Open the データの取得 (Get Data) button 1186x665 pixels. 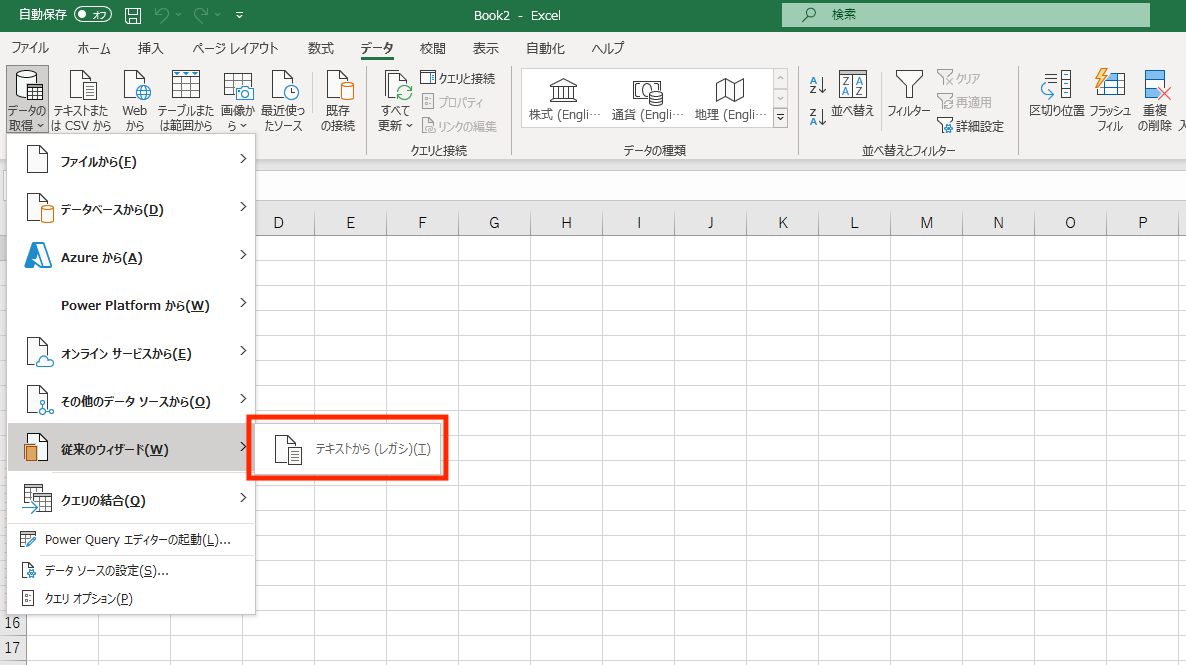click(27, 100)
